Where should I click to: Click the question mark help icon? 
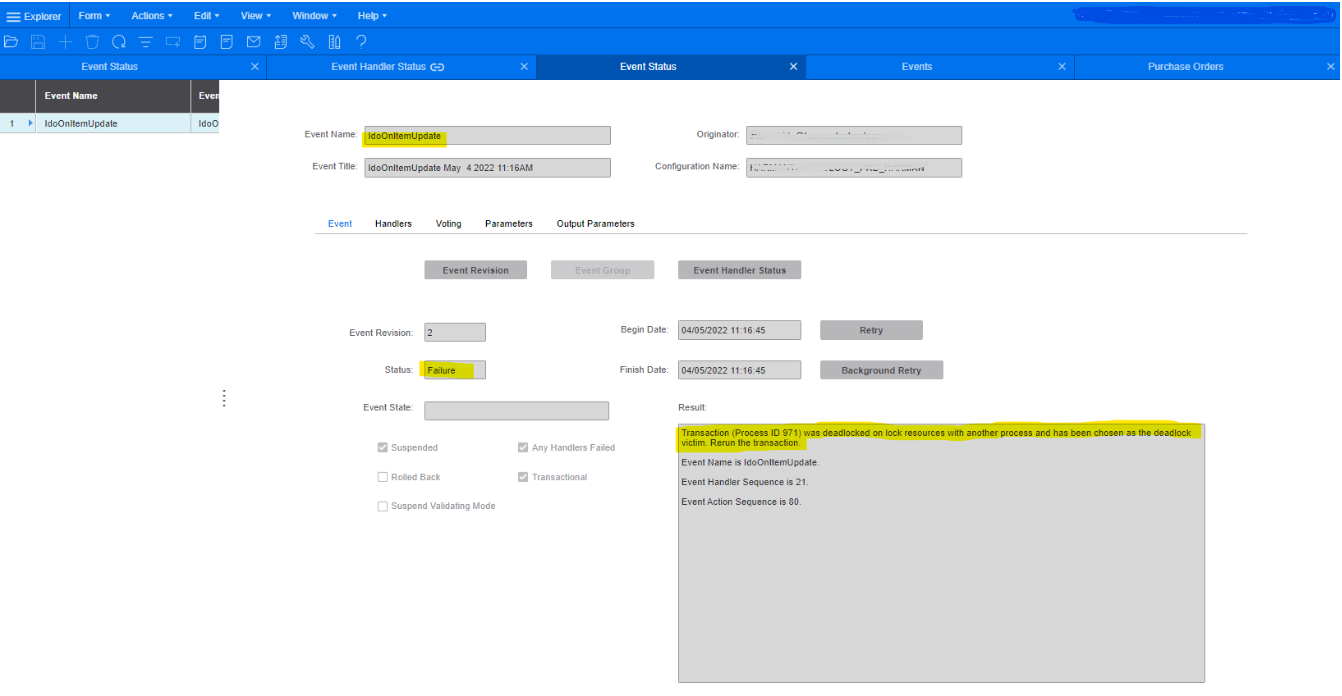click(x=361, y=41)
